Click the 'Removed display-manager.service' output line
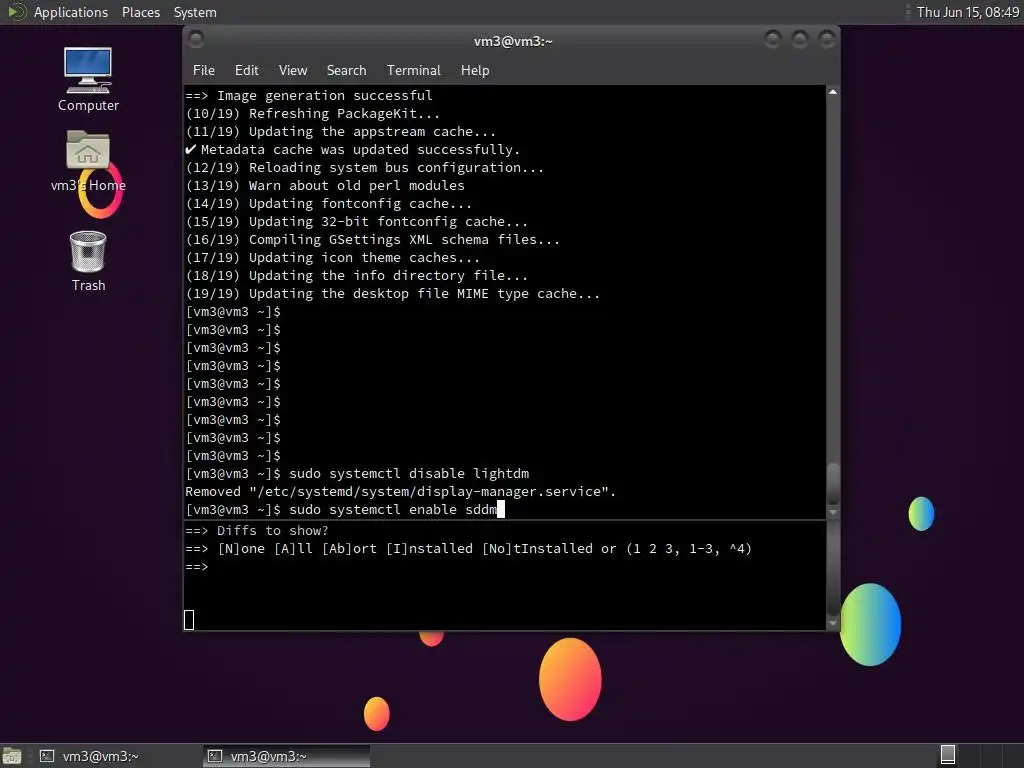Viewport: 1024px width, 768px height. 400,491
